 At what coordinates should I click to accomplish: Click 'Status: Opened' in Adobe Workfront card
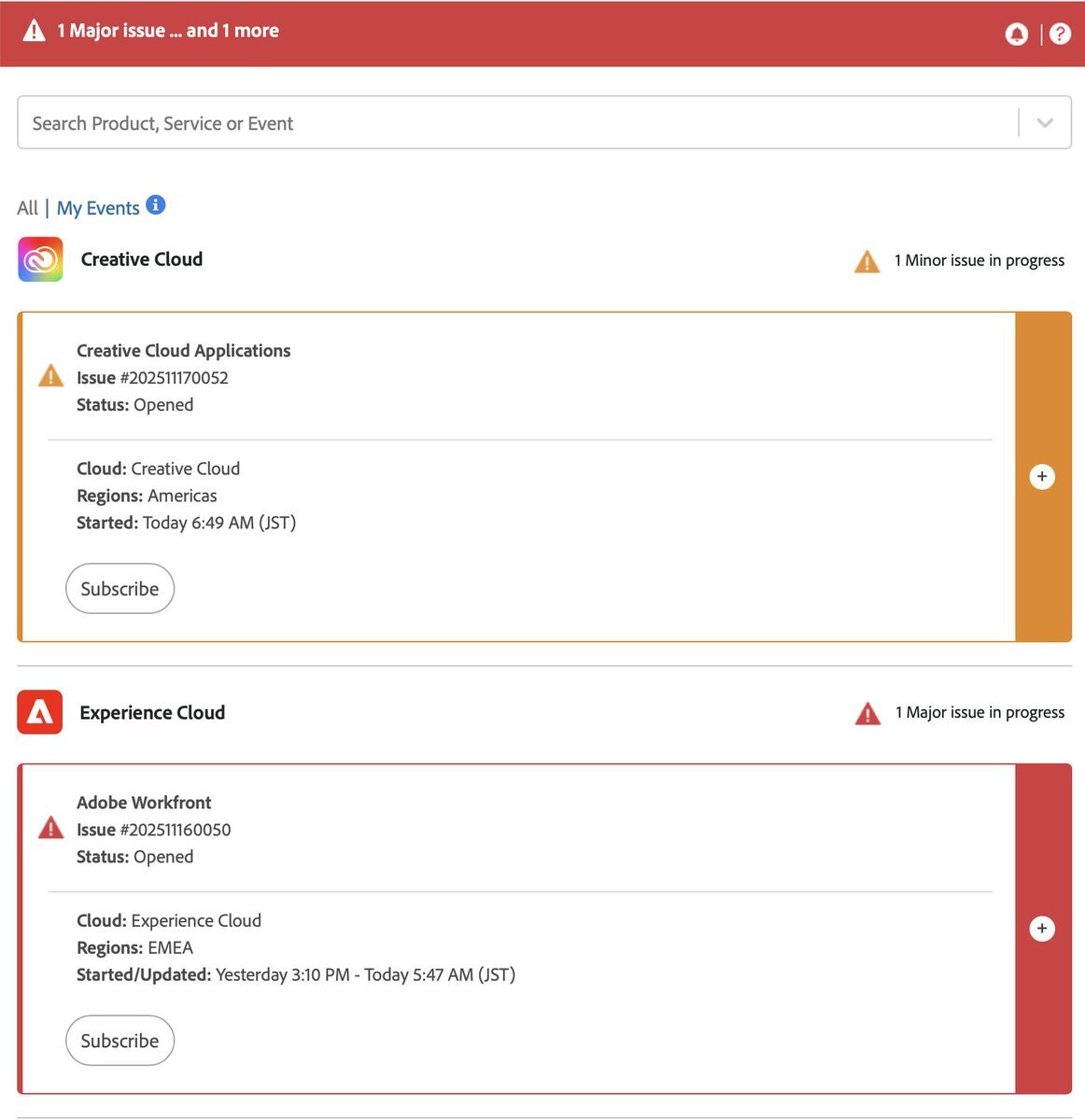(135, 857)
